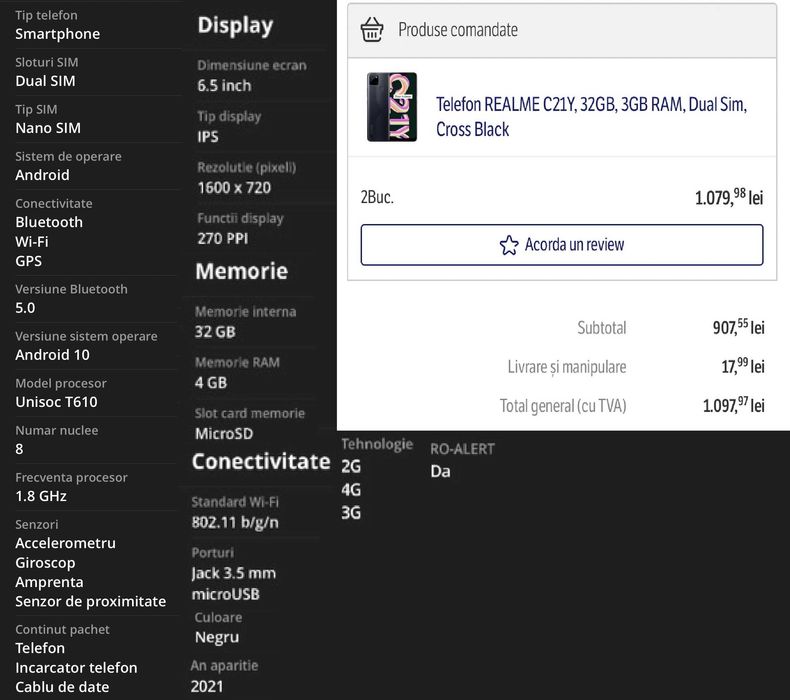Click the 2Buc. quantity text
This screenshot has width=790, height=700.
(x=377, y=197)
